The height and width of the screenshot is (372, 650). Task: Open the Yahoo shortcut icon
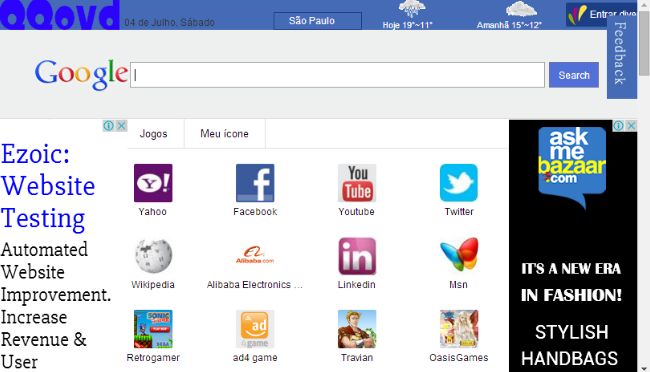tap(153, 183)
